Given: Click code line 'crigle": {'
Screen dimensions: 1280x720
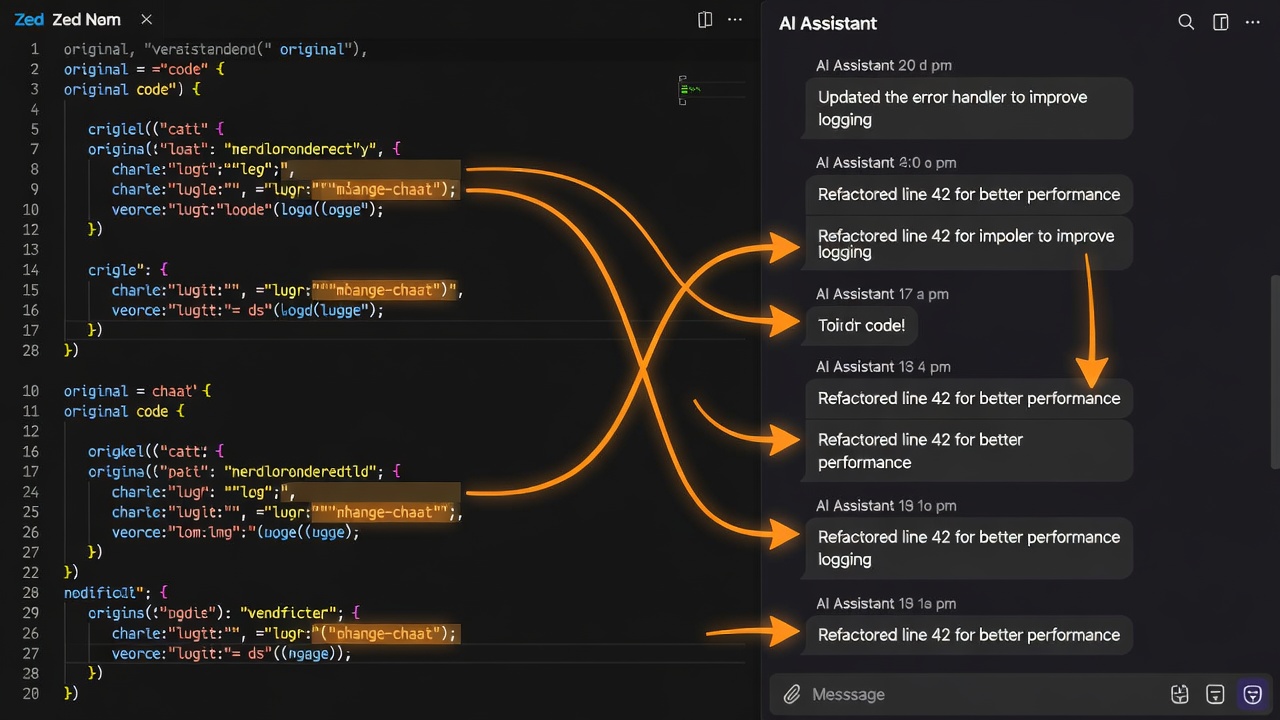Looking at the screenshot, I should tap(128, 270).
